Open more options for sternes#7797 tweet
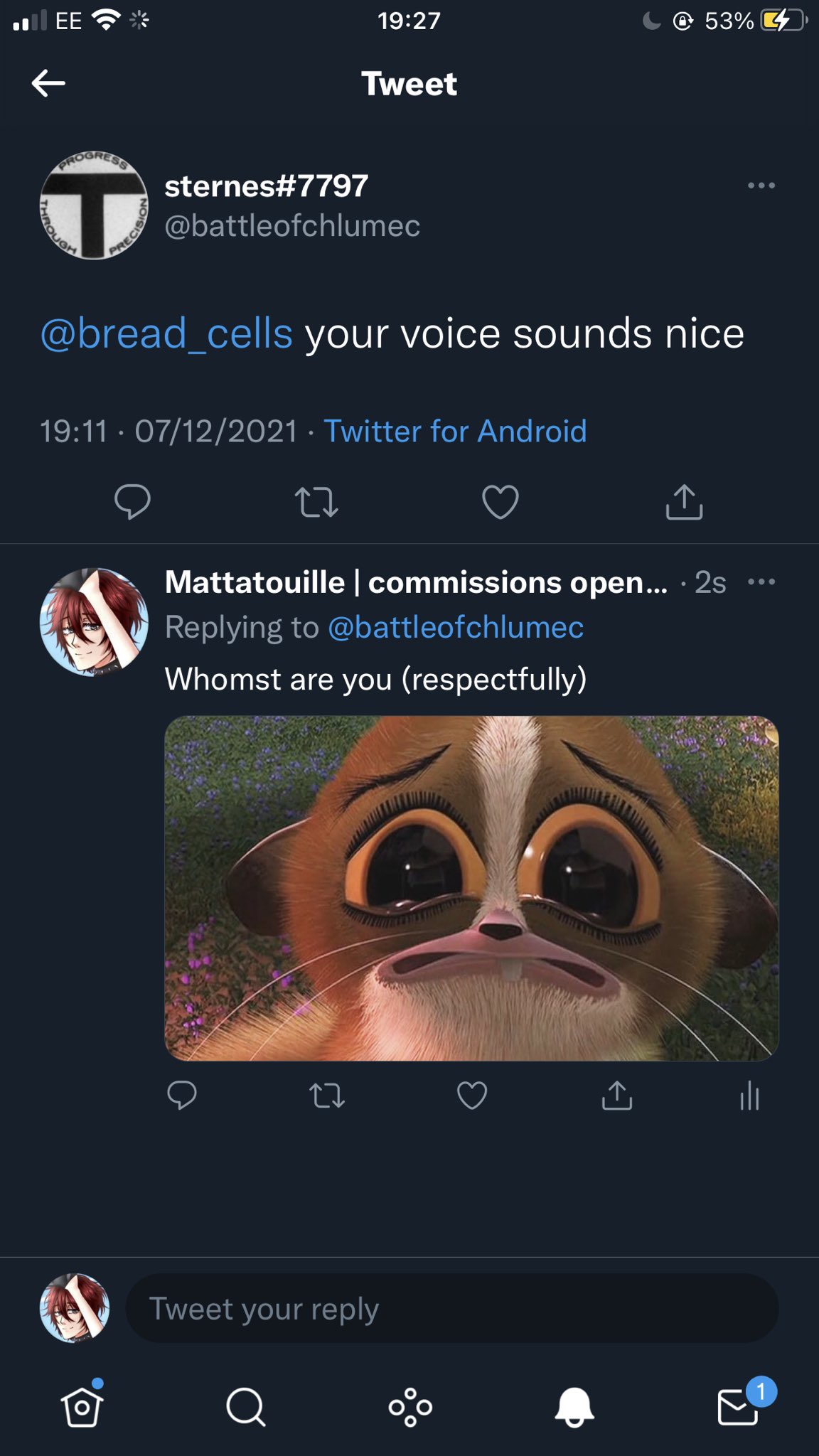This screenshot has height=1456, width=819. coord(761,186)
